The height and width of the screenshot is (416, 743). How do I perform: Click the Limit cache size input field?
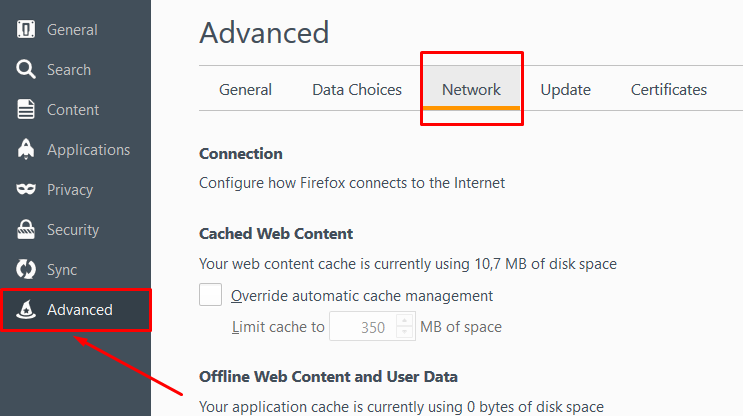(x=362, y=327)
